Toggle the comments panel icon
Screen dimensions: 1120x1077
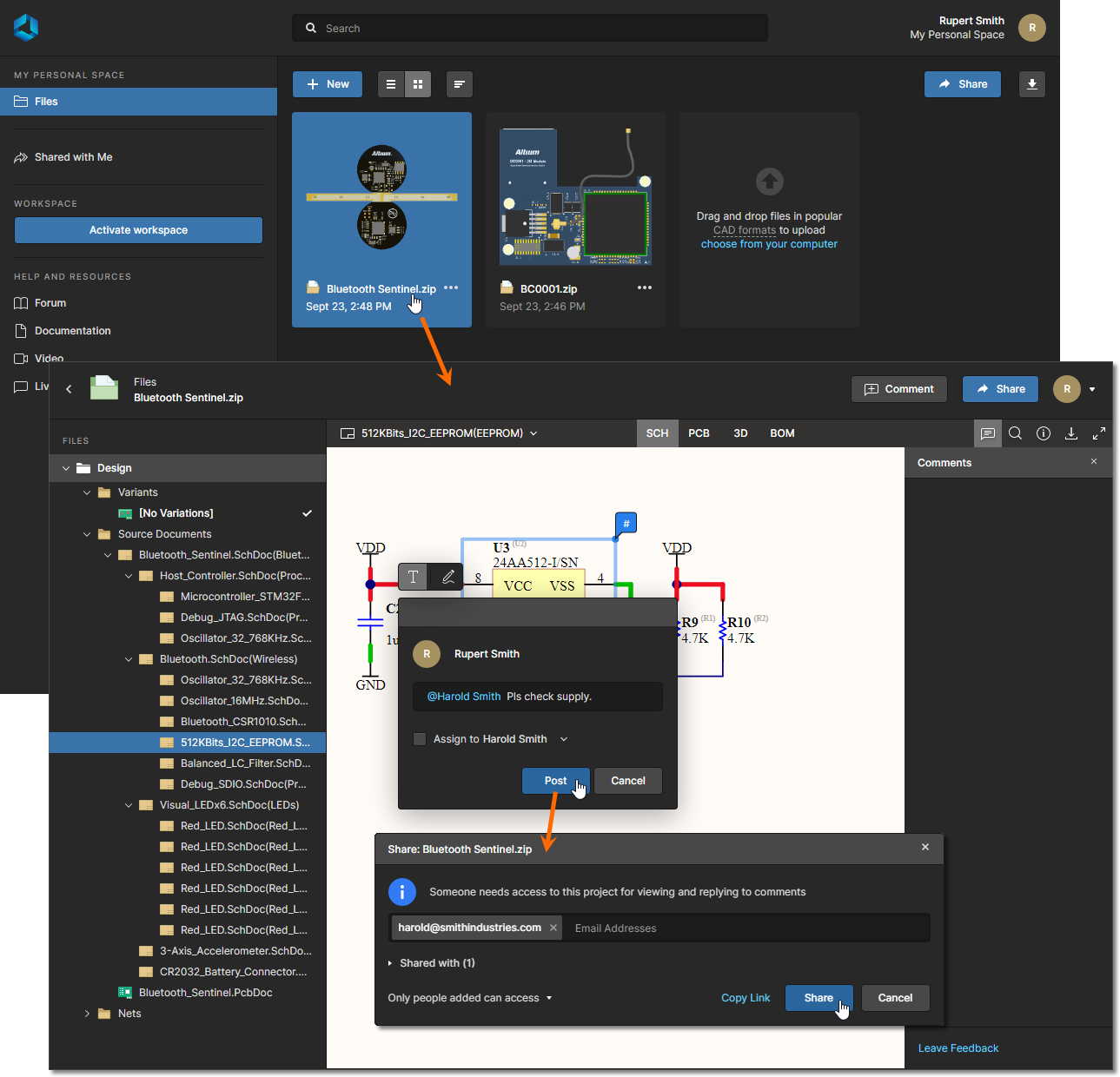pos(987,433)
